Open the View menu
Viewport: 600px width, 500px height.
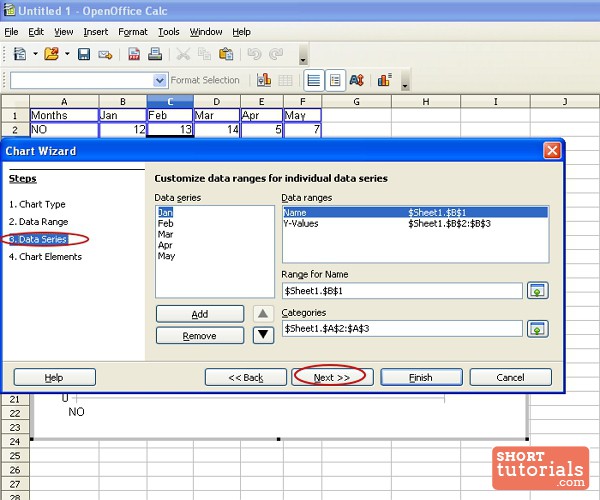coord(64,32)
